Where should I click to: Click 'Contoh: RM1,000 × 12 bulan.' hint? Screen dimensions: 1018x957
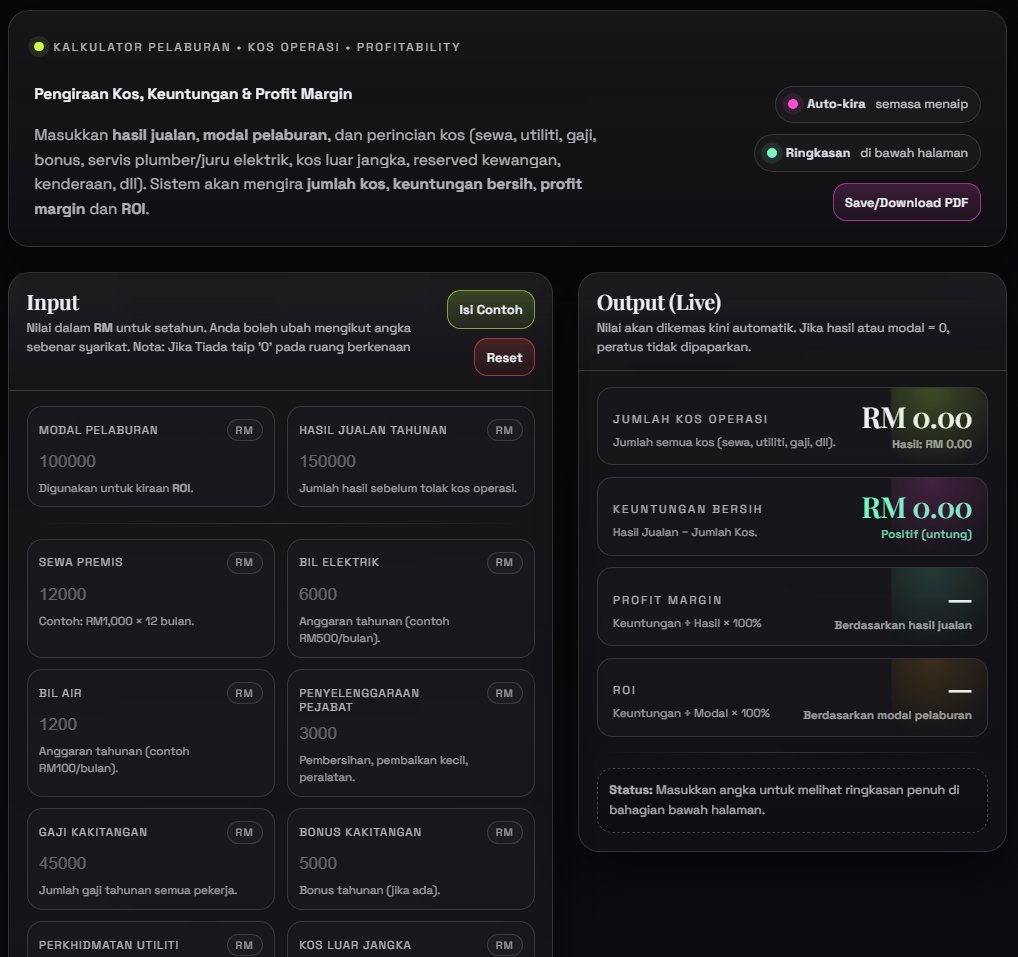(116, 621)
